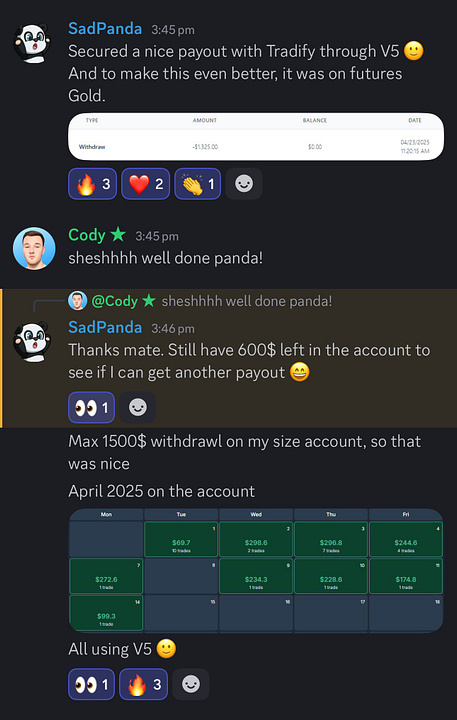Toggle eyes reaction under 600$ left message
This screenshot has width=457, height=720.
point(91,407)
